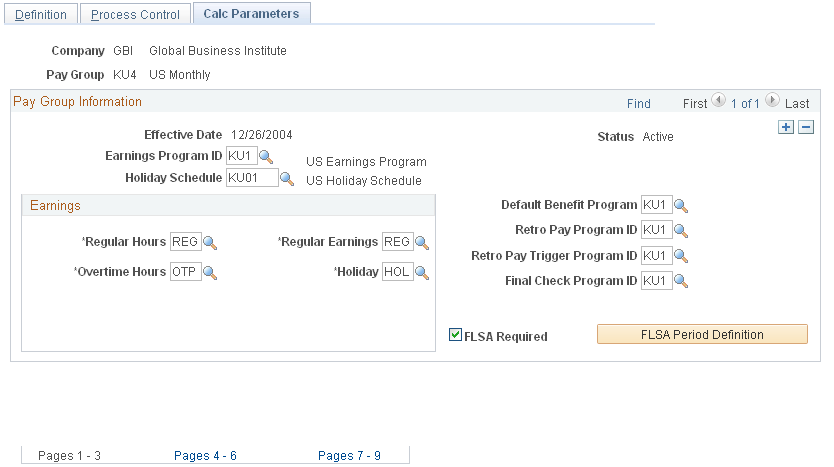Image resolution: width=834 pixels, height=467 pixels.
Task: Open lookup for Retro Pay Program ID
Action: 681,231
